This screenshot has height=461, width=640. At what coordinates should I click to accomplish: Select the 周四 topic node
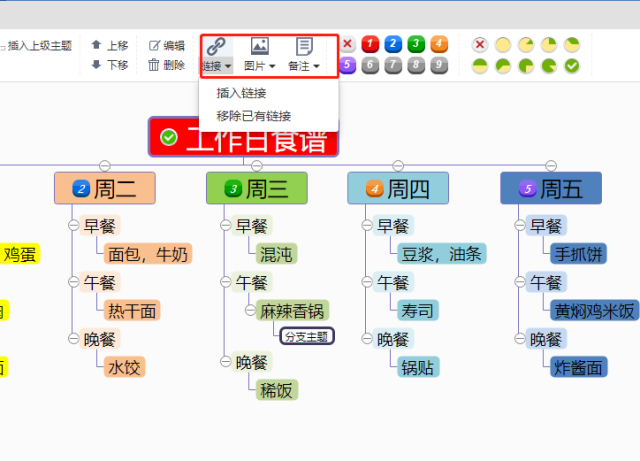398,188
